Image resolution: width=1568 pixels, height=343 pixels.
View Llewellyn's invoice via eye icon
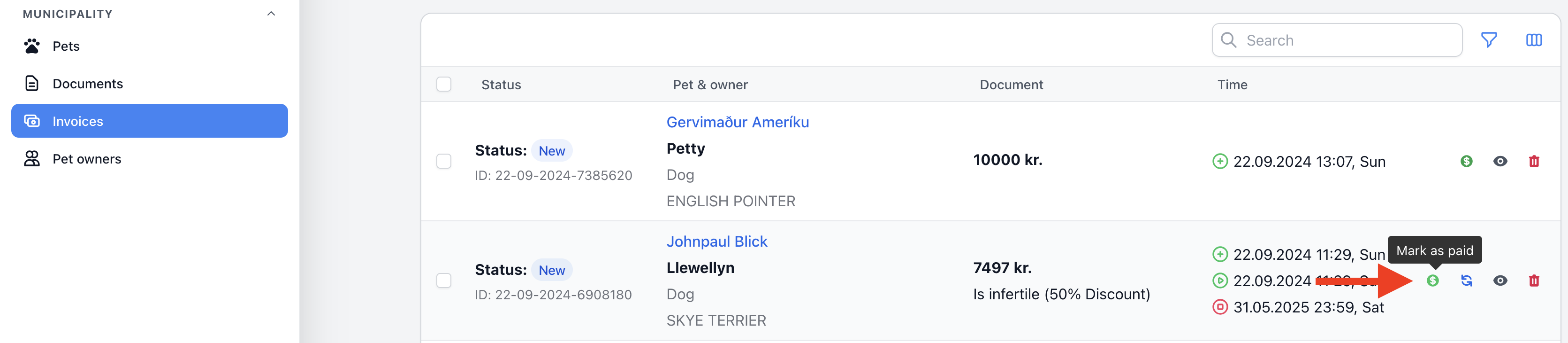pyautogui.click(x=1500, y=281)
